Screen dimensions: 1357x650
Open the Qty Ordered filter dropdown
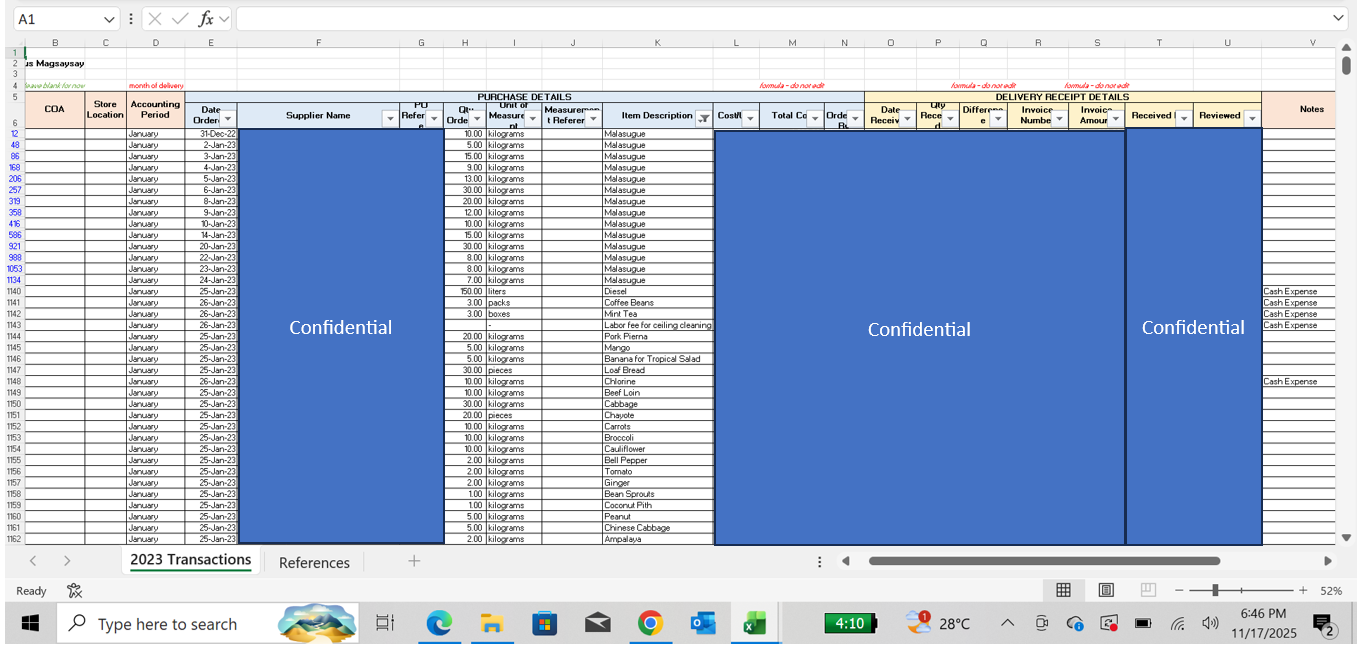point(476,119)
